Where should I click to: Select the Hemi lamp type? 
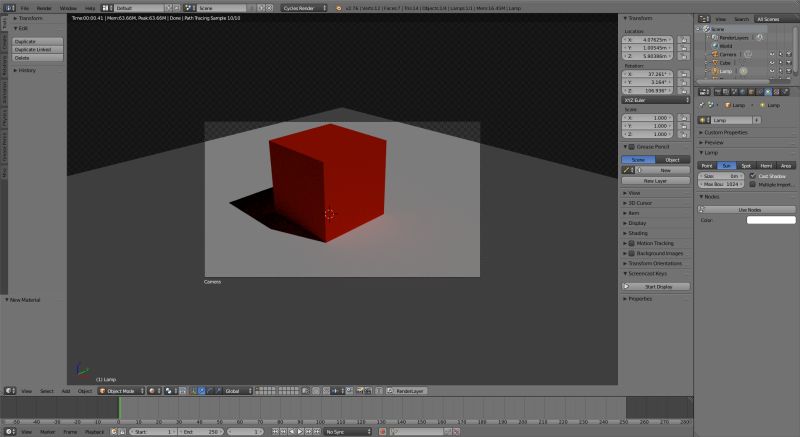[x=766, y=166]
